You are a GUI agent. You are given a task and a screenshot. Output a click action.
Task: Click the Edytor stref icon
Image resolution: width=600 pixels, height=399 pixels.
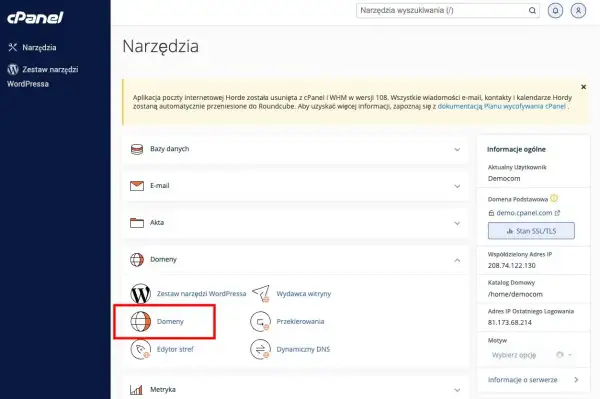click(140, 349)
